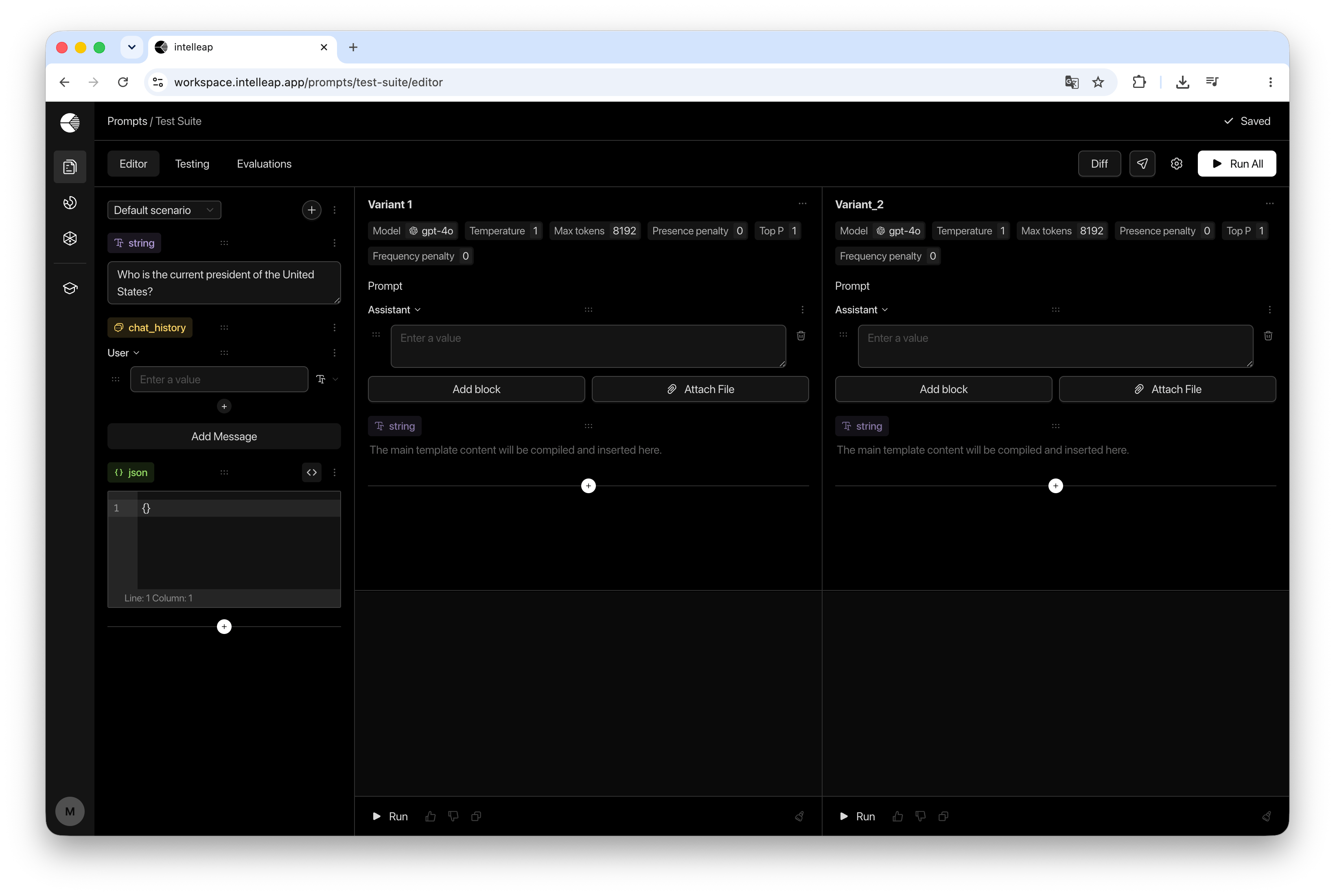Viewport: 1335px width, 896px height.
Task: Open the user avatar M
Action: click(70, 811)
